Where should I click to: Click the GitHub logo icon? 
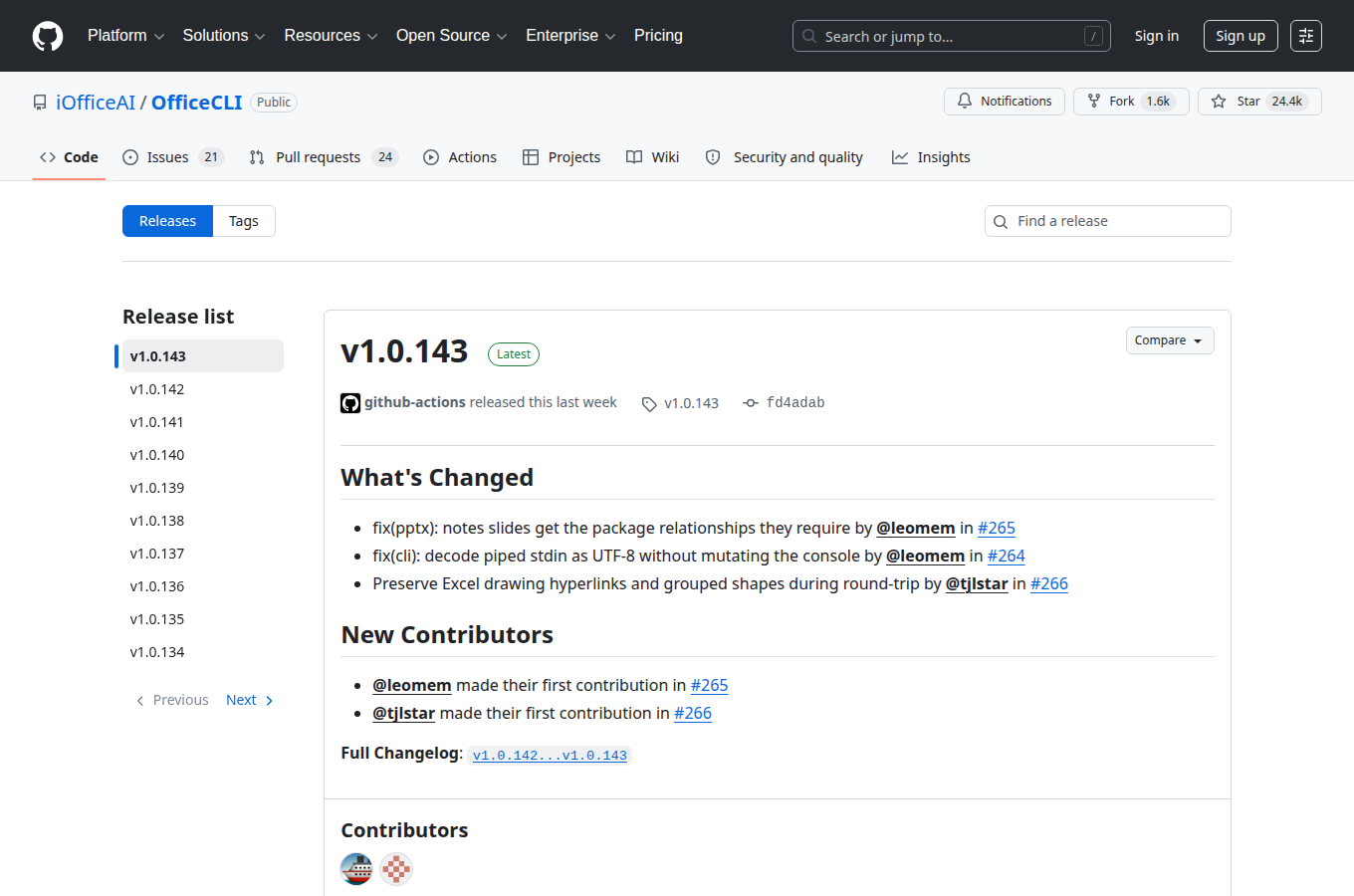click(48, 36)
